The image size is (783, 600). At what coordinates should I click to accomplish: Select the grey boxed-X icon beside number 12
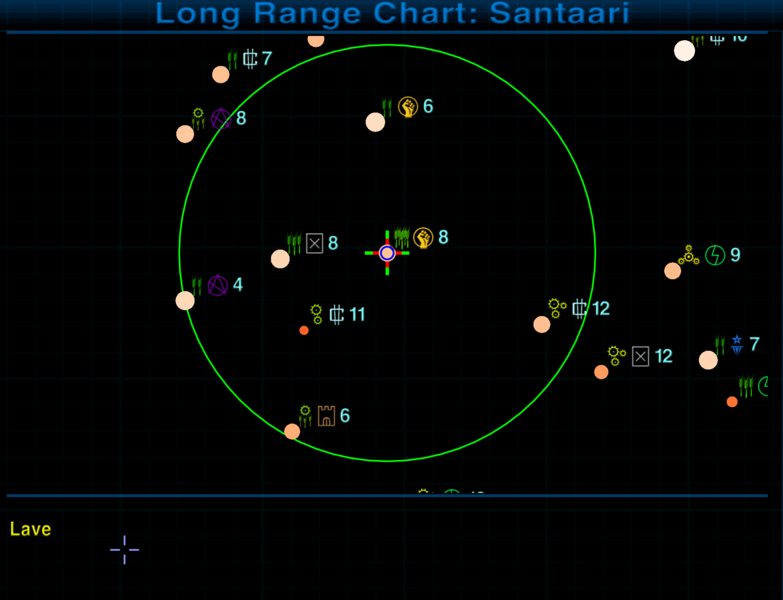641,356
